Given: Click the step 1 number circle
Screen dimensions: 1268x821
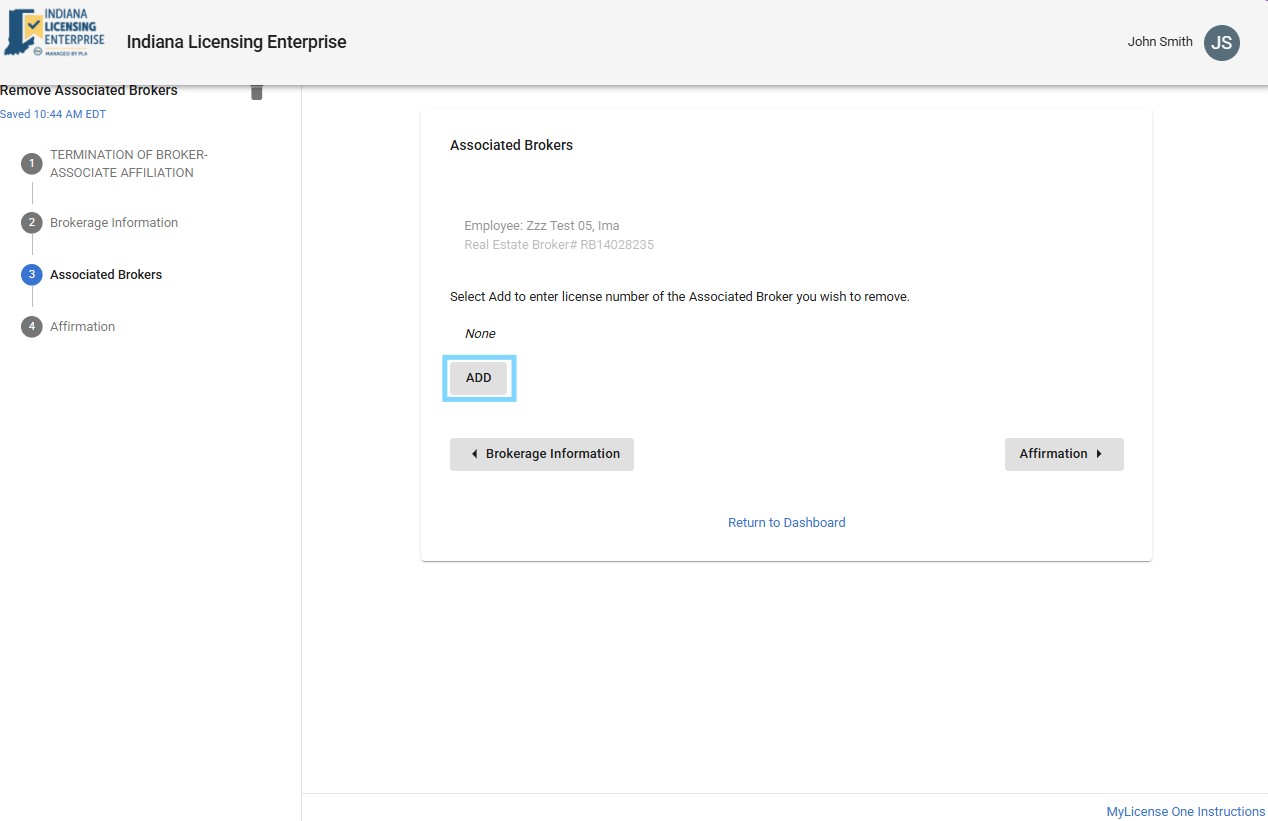Looking at the screenshot, I should tap(32, 164).
